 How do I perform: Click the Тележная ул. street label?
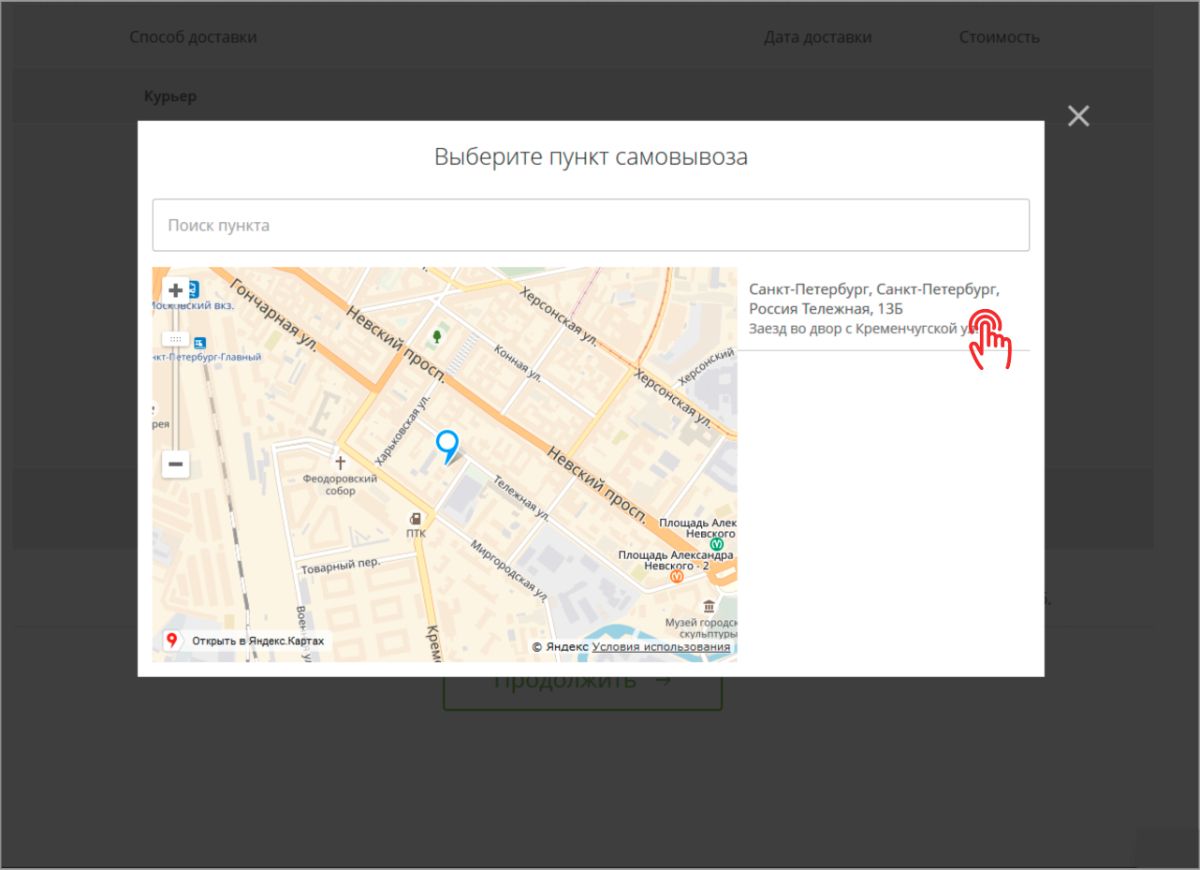click(521, 497)
